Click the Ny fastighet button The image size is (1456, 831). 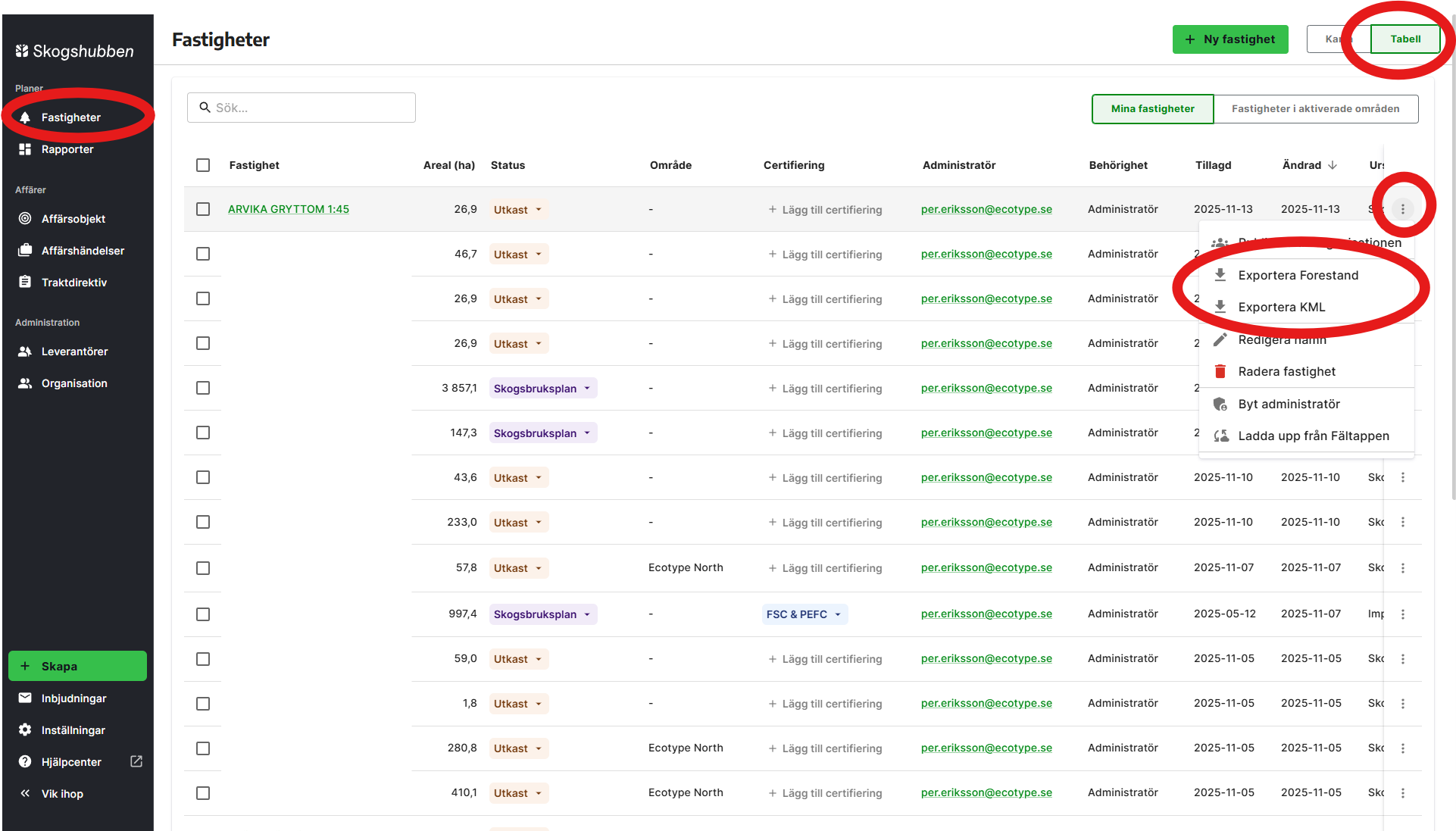[1229, 39]
